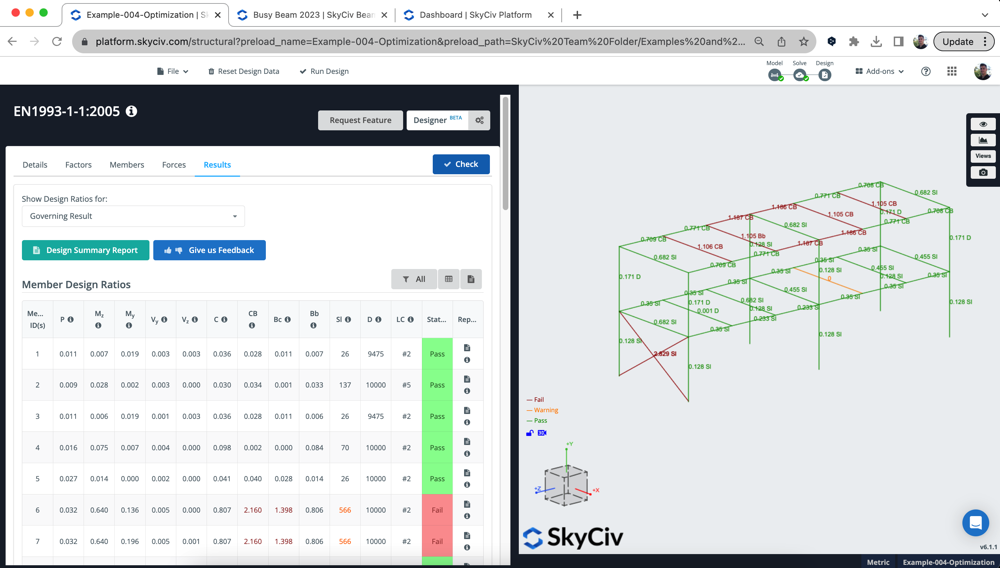
Task: Open Designer settings gears icon
Action: click(x=480, y=120)
